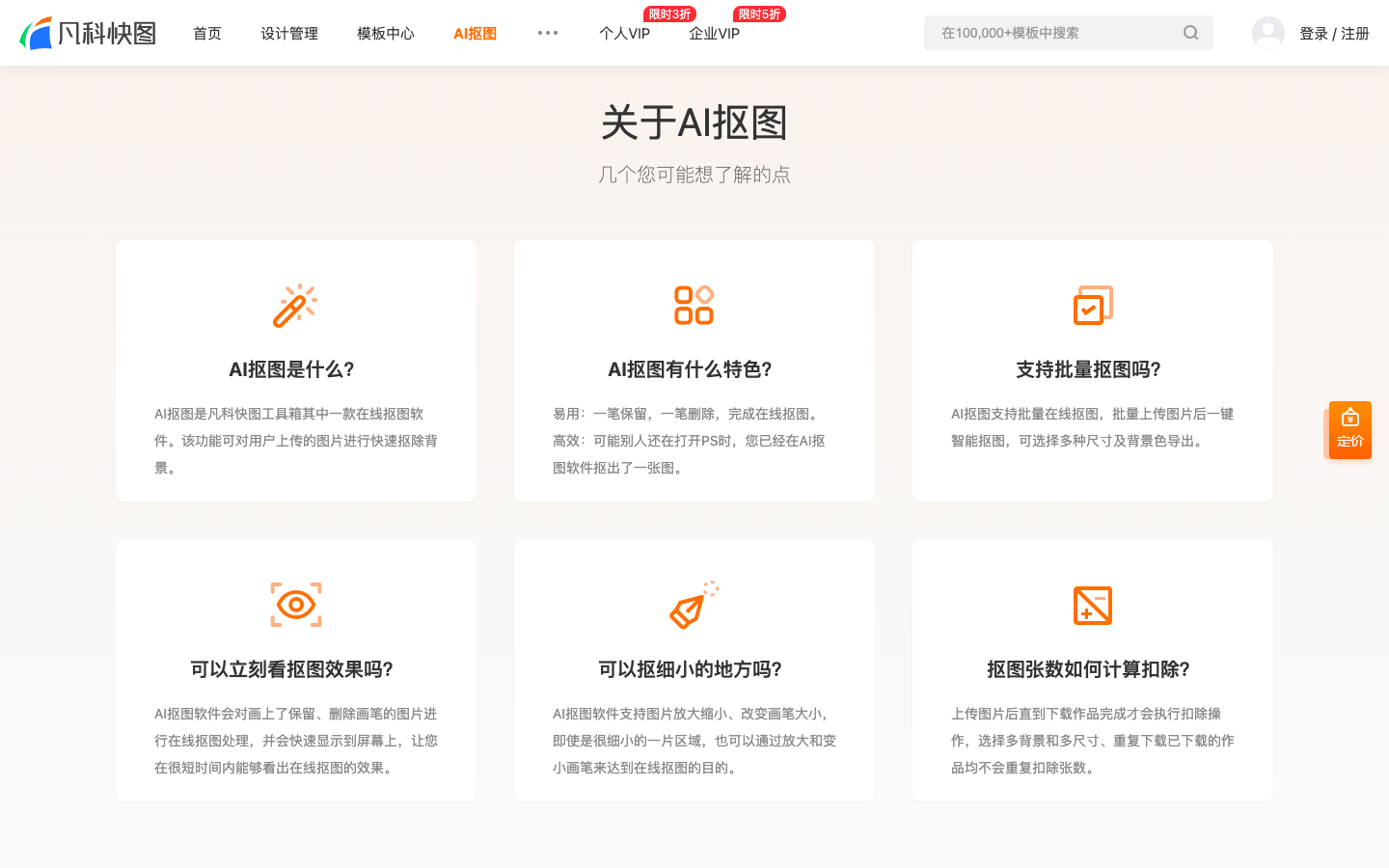This screenshot has height=868, width=1389.
Task: Go to the 首页 tab
Action: click(206, 33)
